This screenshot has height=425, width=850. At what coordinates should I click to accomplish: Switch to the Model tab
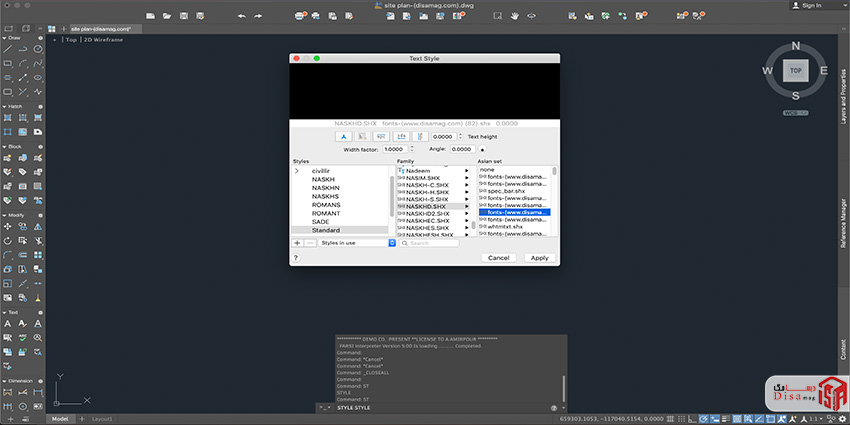(60, 418)
